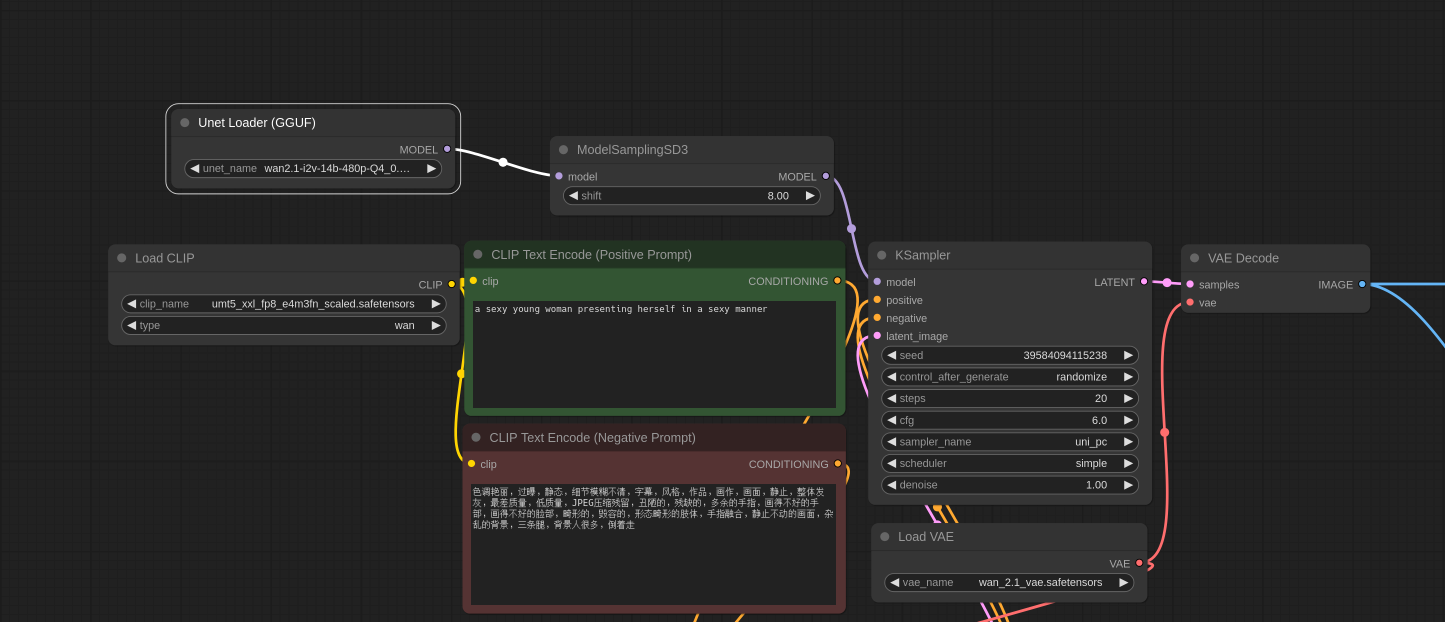
Task: Open control_after_generate randomize selector
Action: click(x=1010, y=376)
